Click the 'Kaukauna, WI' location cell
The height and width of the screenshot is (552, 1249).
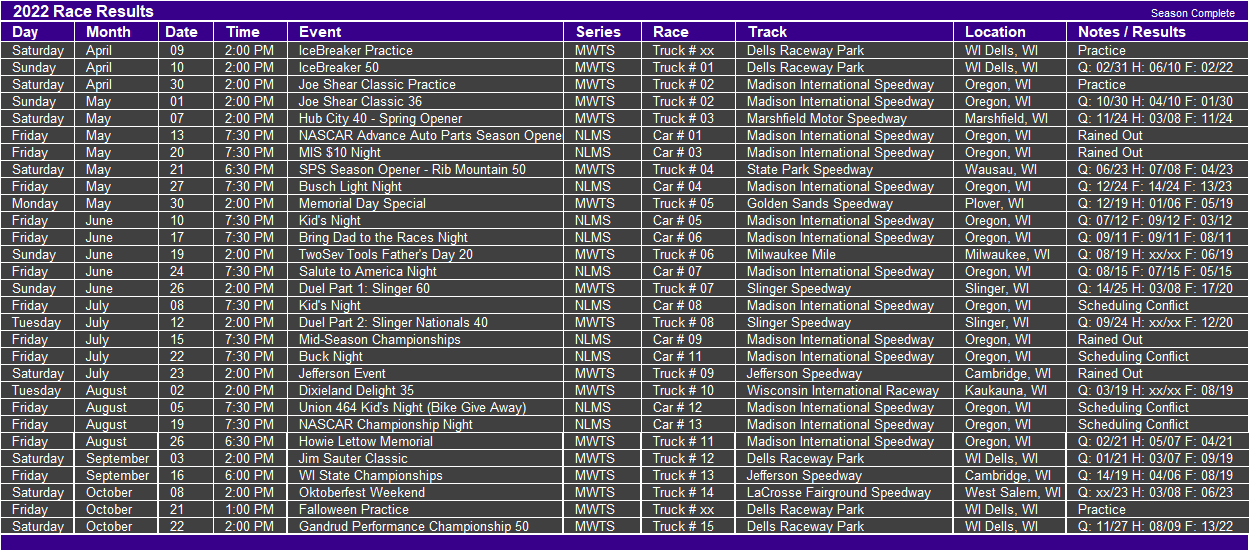[1007, 390]
